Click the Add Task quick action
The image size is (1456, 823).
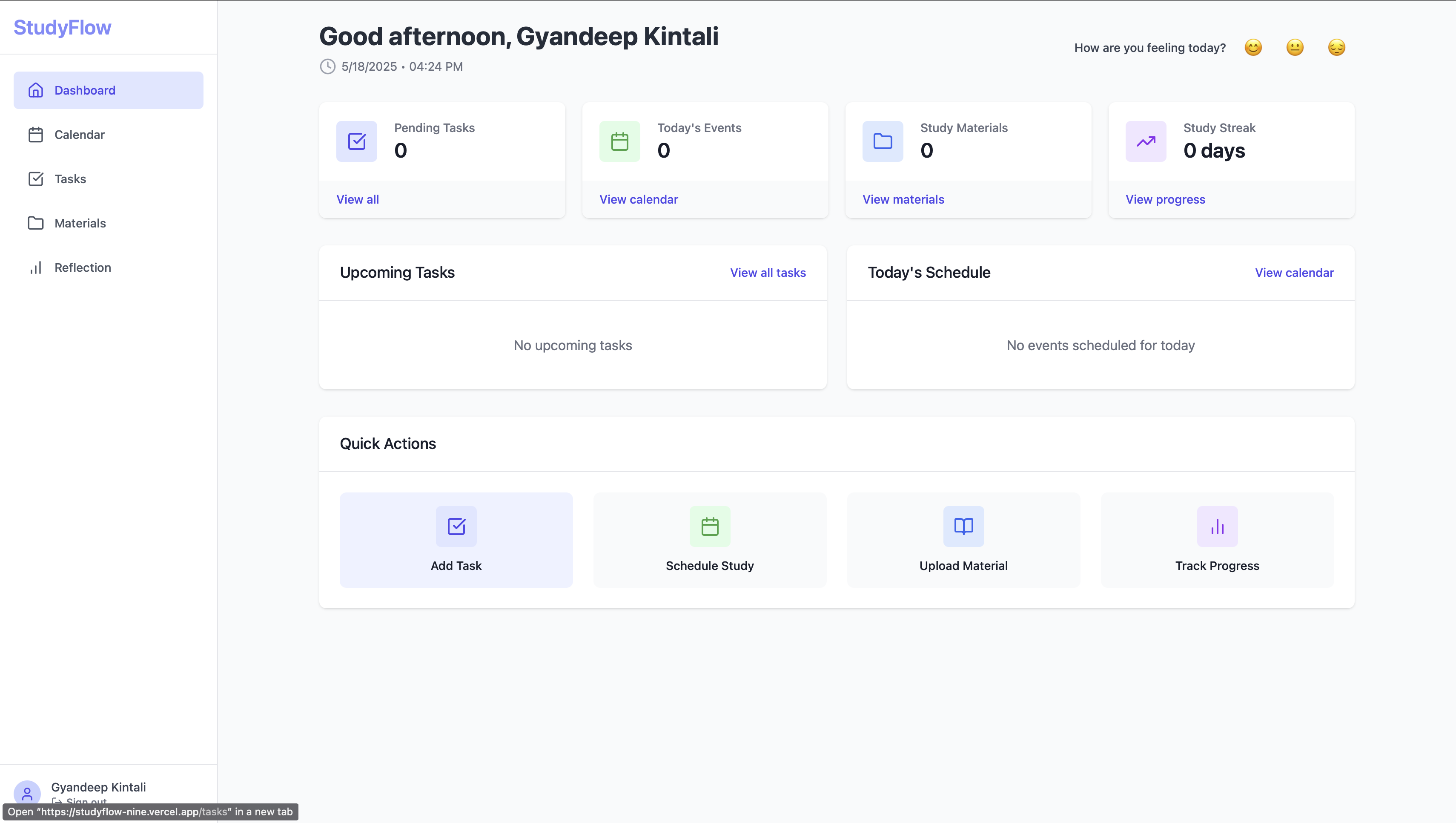(x=456, y=540)
